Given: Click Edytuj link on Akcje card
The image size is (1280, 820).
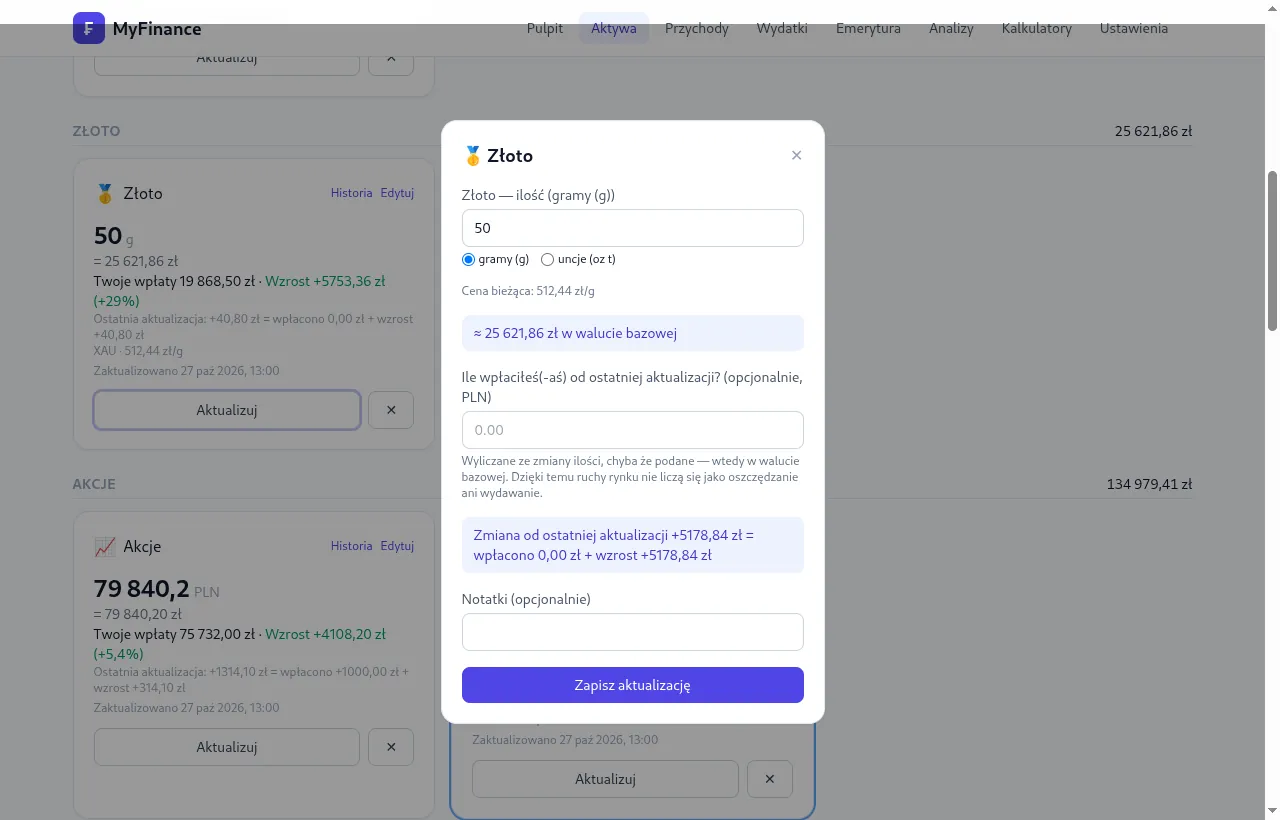Looking at the screenshot, I should (397, 546).
